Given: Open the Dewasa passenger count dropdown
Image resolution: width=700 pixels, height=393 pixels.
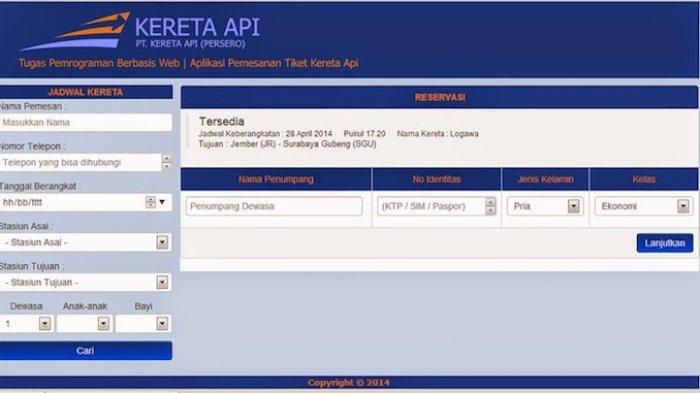Looking at the screenshot, I should 26,323.
